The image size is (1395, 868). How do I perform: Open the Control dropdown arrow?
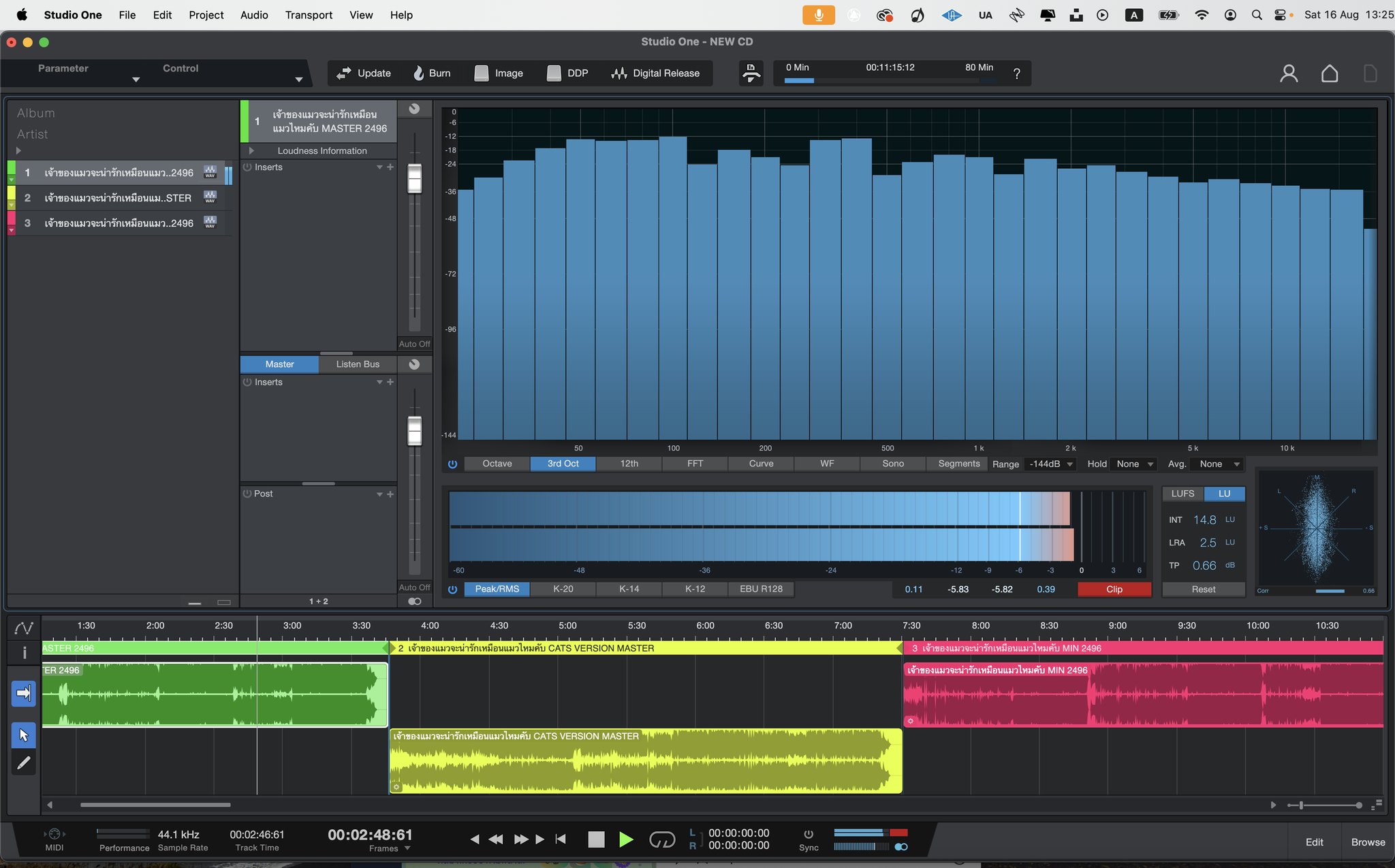click(298, 80)
